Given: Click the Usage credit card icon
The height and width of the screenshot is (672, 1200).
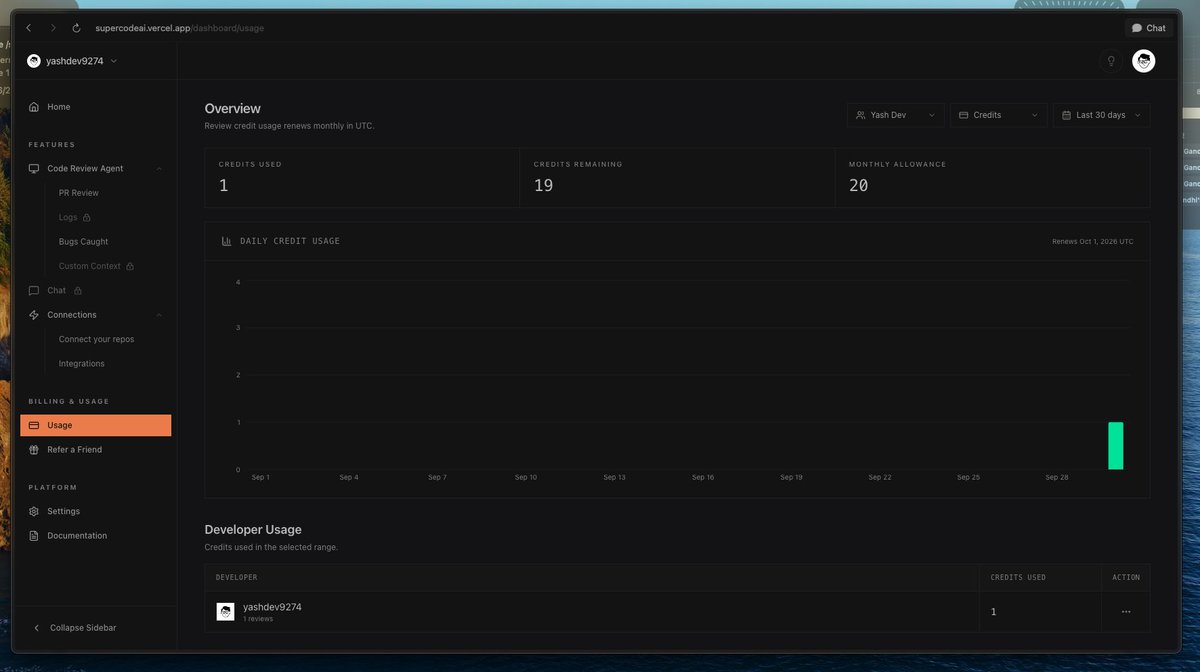Looking at the screenshot, I should (x=34, y=425).
